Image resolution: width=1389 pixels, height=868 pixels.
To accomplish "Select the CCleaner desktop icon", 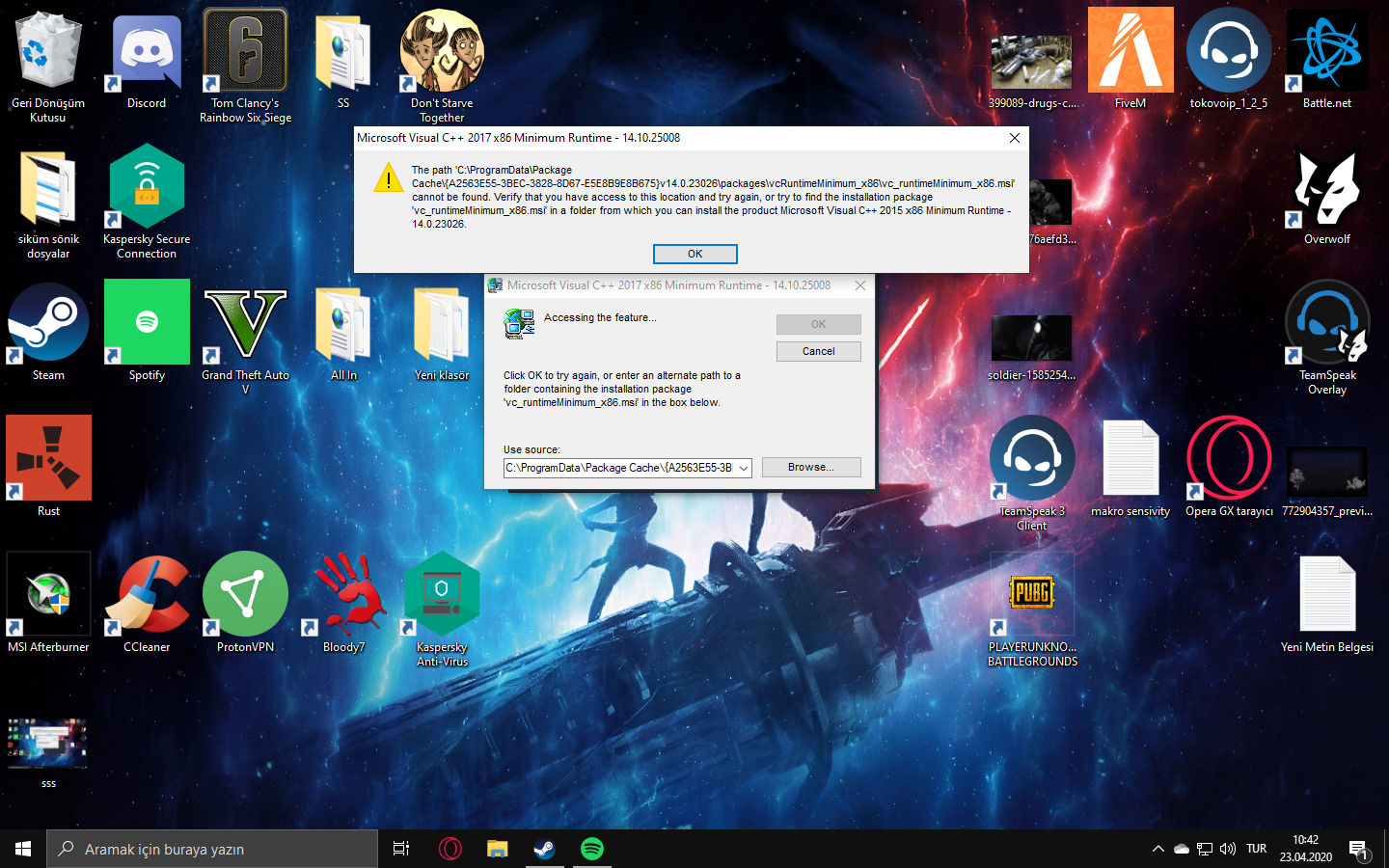I will [147, 597].
